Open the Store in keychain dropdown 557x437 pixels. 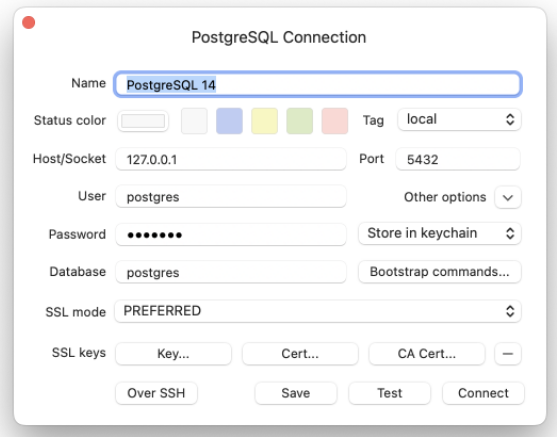pyautogui.click(x=439, y=233)
